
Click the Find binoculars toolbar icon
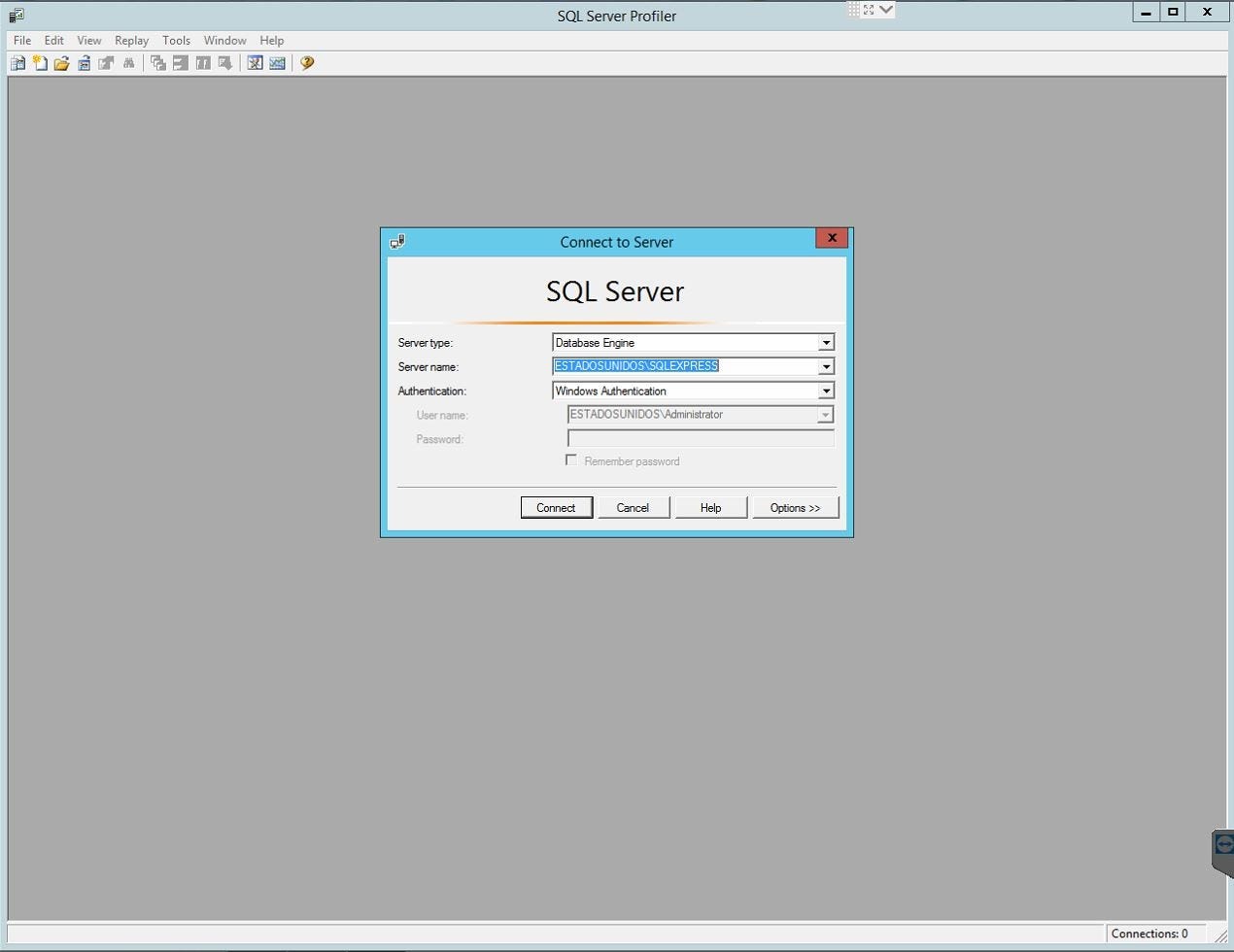pyautogui.click(x=128, y=63)
